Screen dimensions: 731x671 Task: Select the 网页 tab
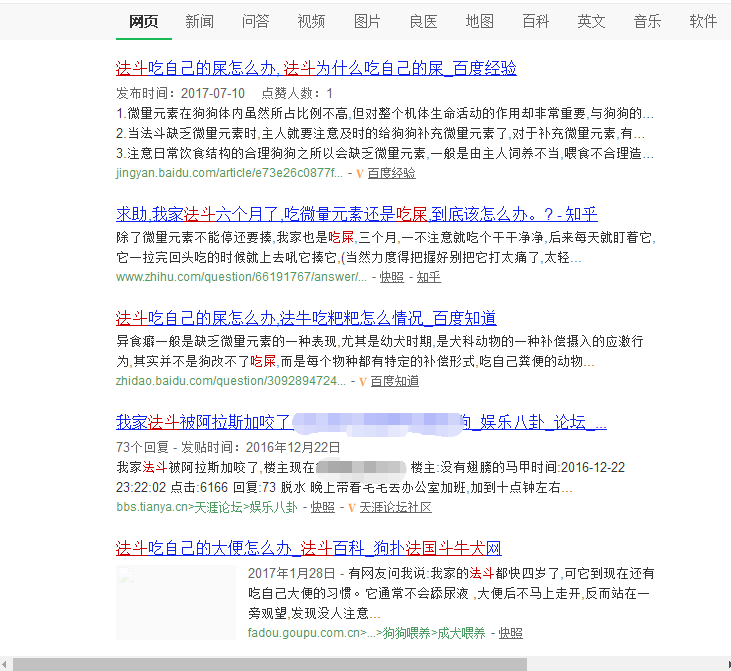pyautogui.click(x=144, y=21)
